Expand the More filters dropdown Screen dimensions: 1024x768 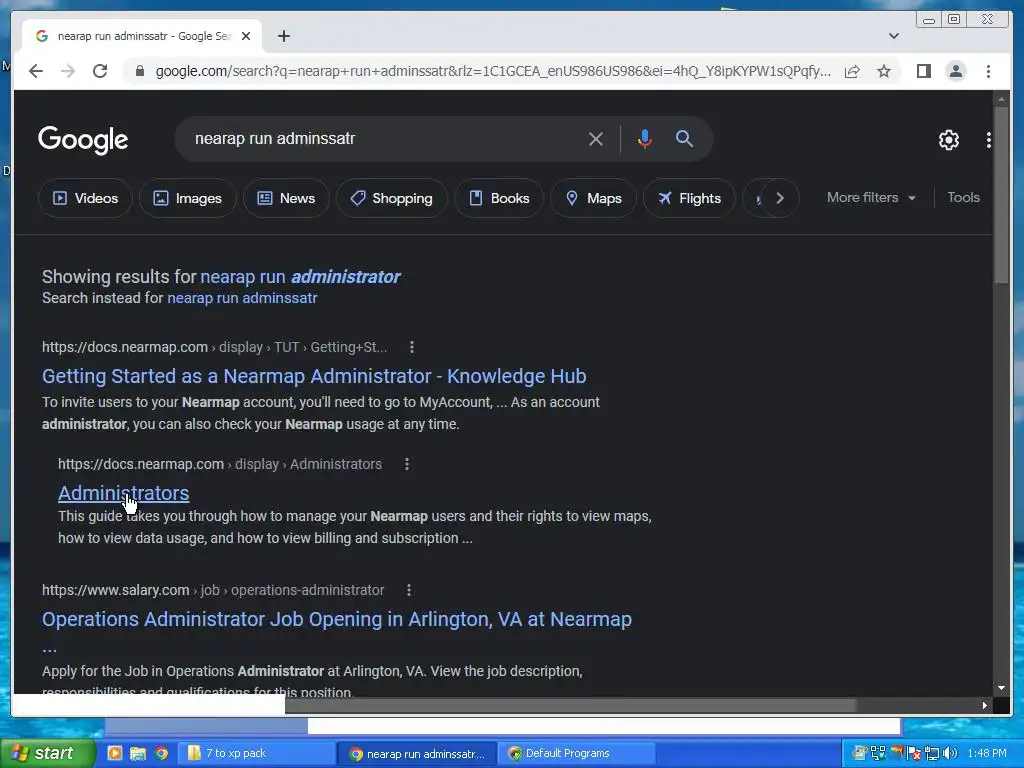click(871, 197)
